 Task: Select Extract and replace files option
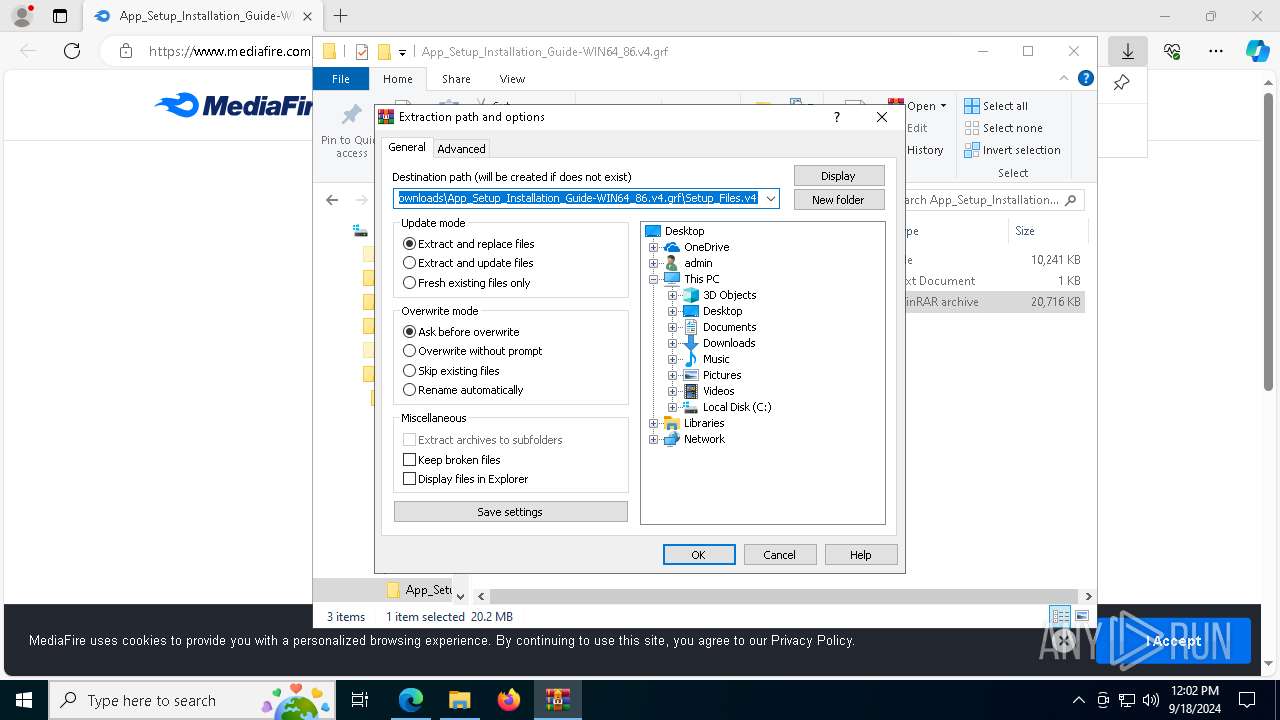point(468,244)
